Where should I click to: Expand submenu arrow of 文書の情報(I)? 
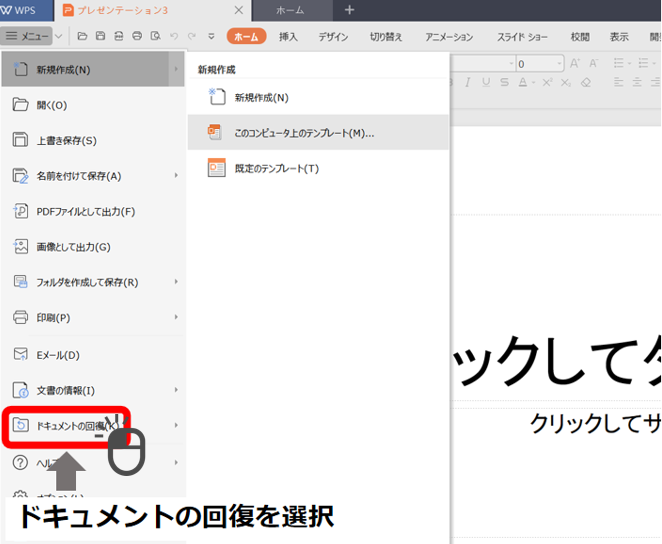176,390
